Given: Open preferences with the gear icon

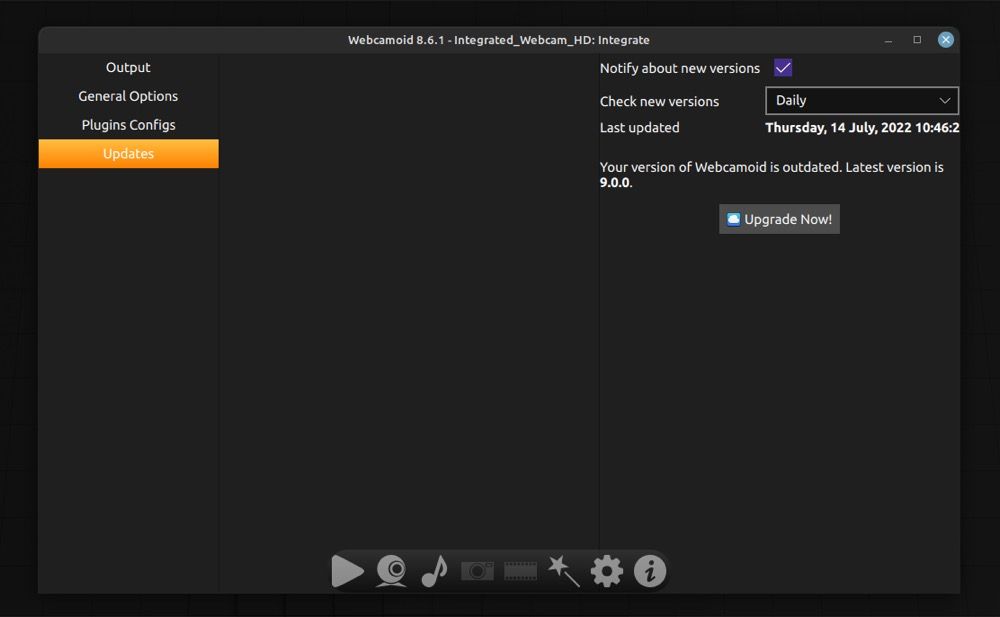Looking at the screenshot, I should (607, 570).
